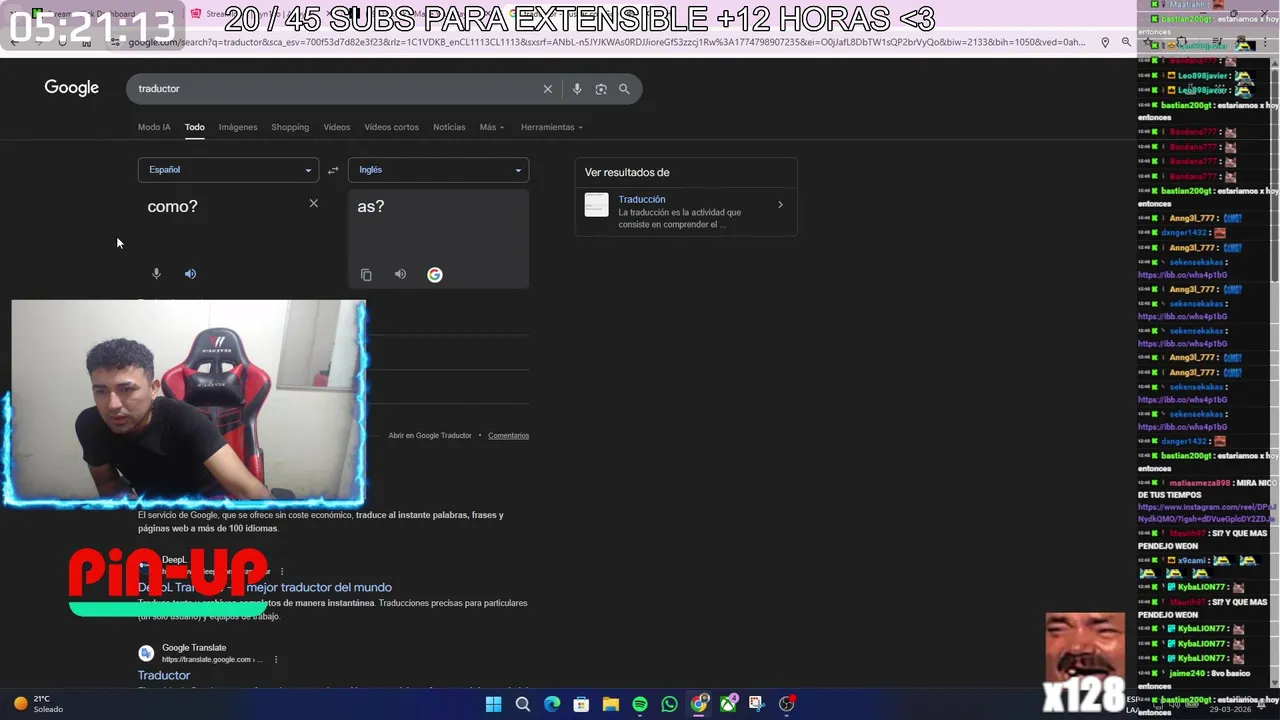Click the location icon in address bar
Image resolution: width=1280 pixels, height=720 pixels.
[1105, 42]
